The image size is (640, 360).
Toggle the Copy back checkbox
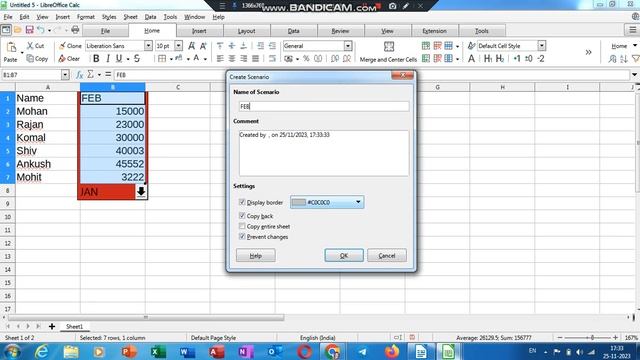point(242,216)
